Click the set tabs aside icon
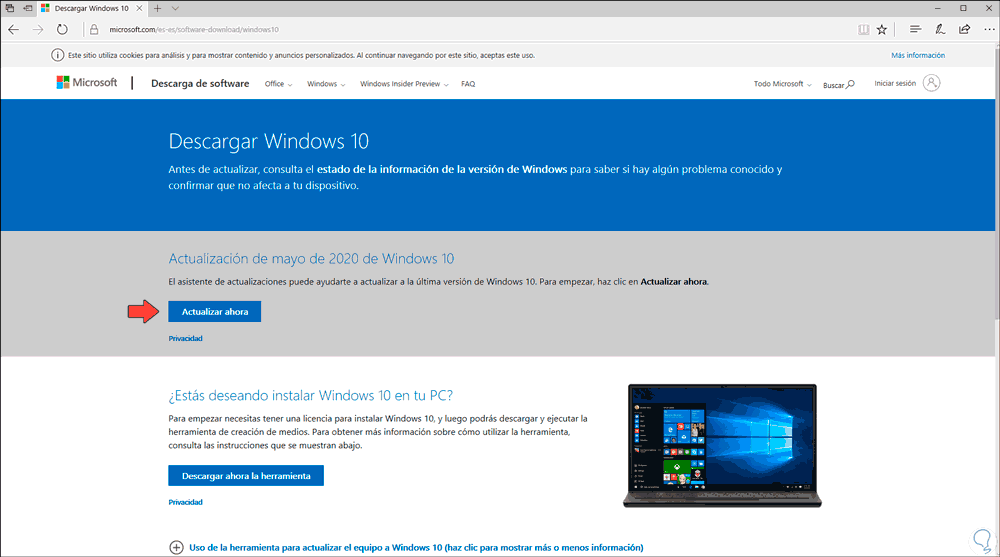 pyautogui.click(x=27, y=8)
